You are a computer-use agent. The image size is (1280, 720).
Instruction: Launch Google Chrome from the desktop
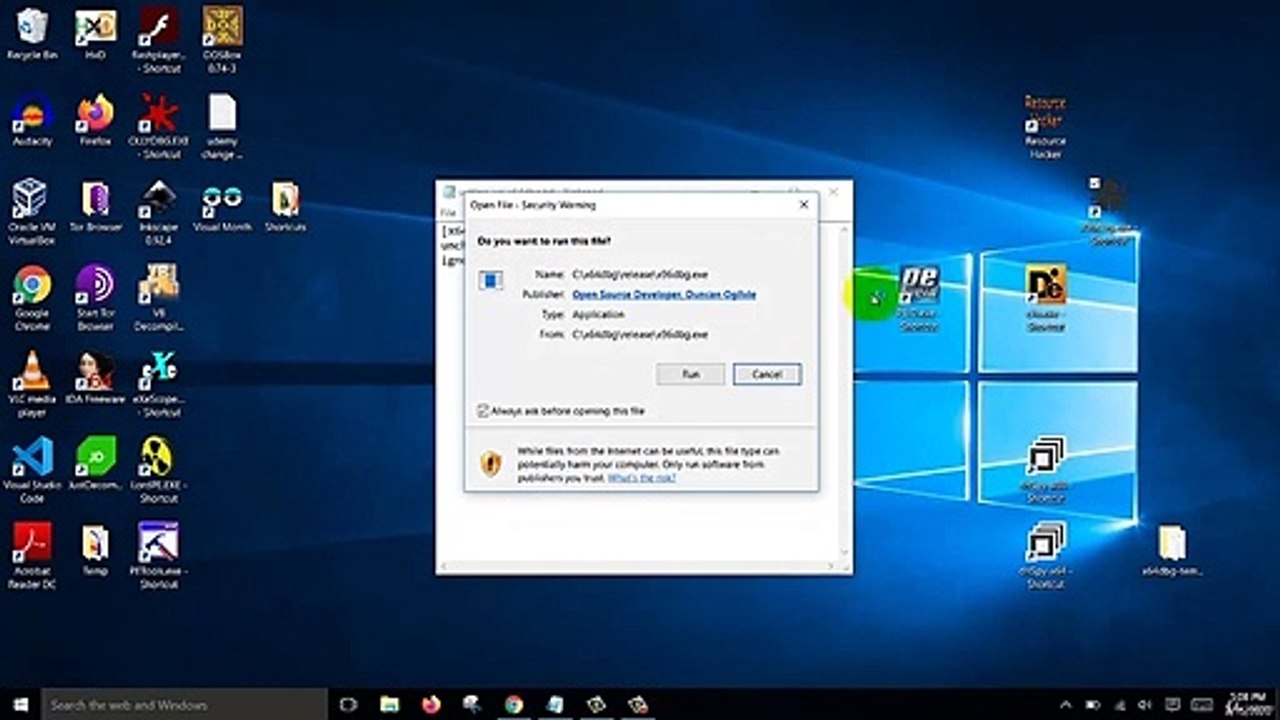tap(32, 298)
